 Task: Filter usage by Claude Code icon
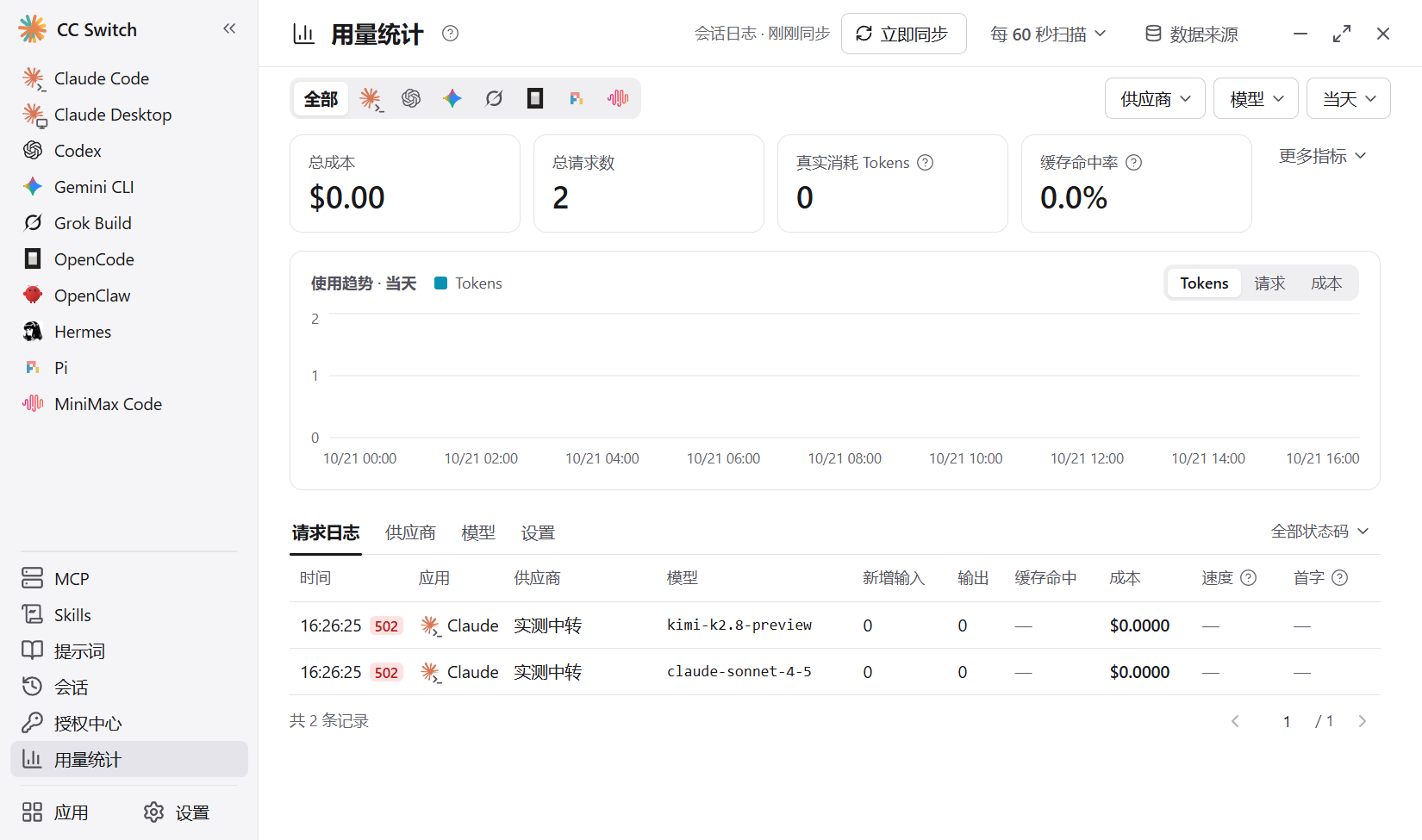(x=371, y=99)
